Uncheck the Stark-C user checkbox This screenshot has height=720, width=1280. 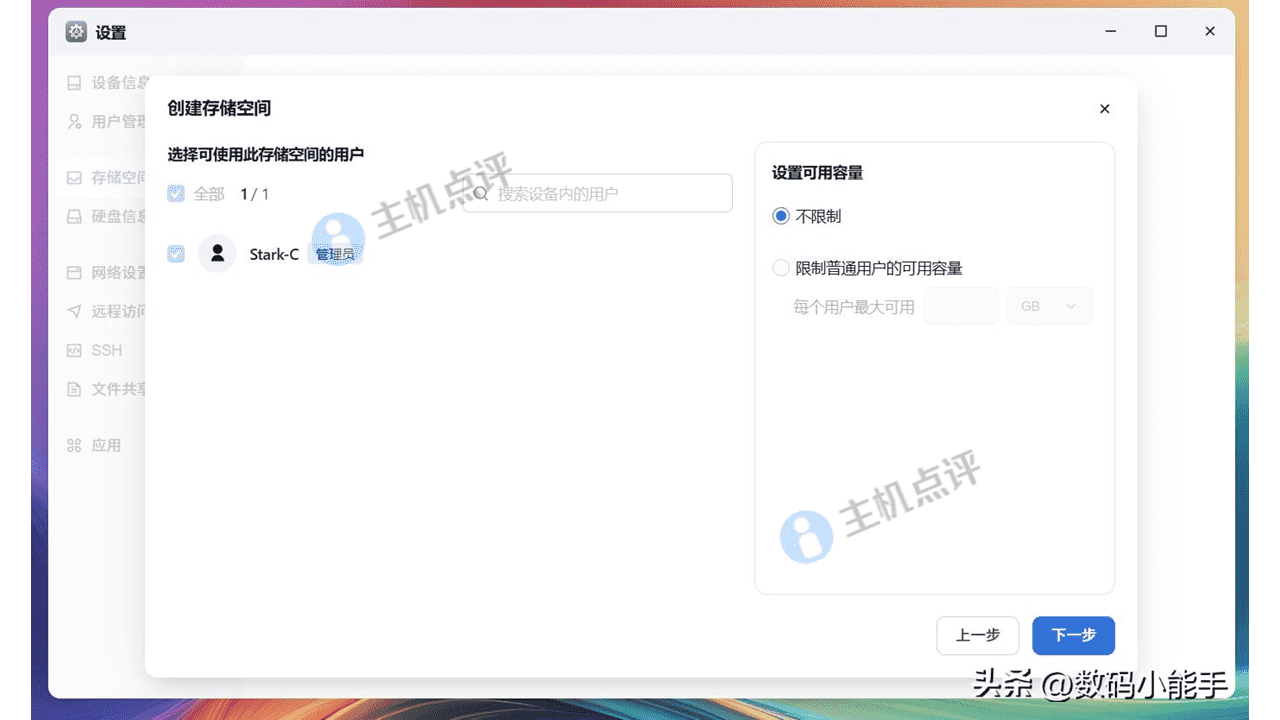coord(176,254)
